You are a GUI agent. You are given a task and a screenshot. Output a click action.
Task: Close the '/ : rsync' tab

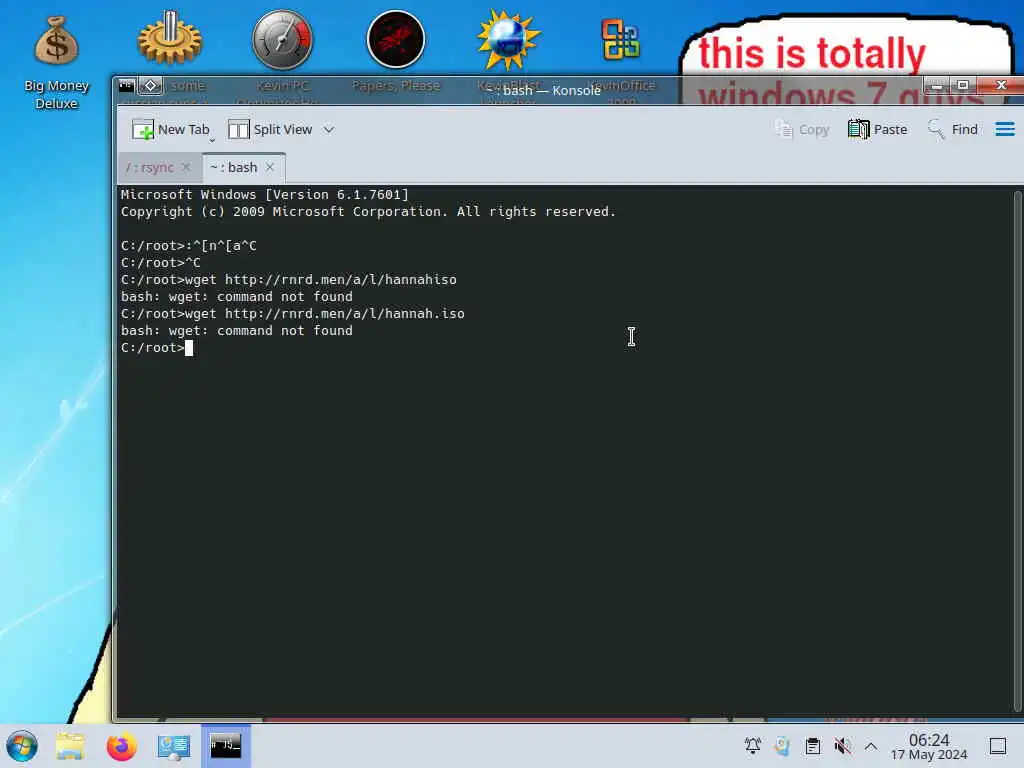coord(186,167)
